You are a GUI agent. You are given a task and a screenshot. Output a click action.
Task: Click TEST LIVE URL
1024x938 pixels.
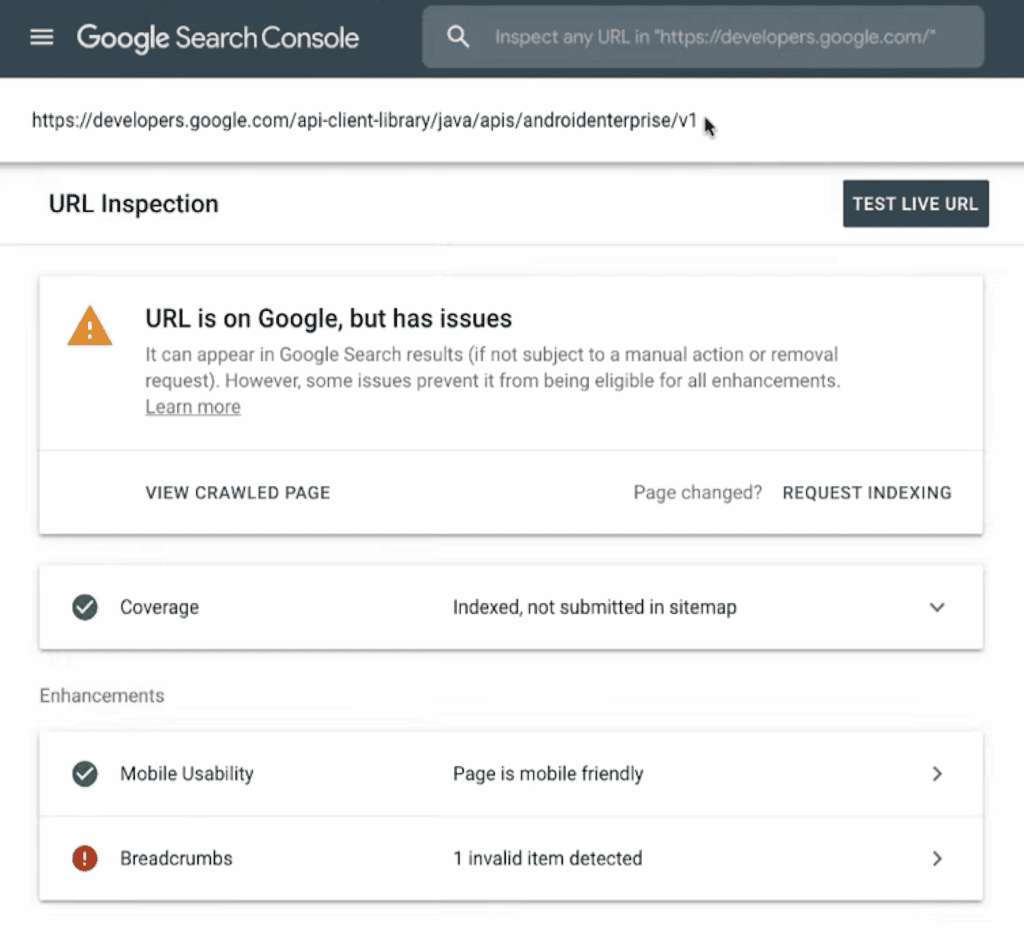[x=915, y=203]
